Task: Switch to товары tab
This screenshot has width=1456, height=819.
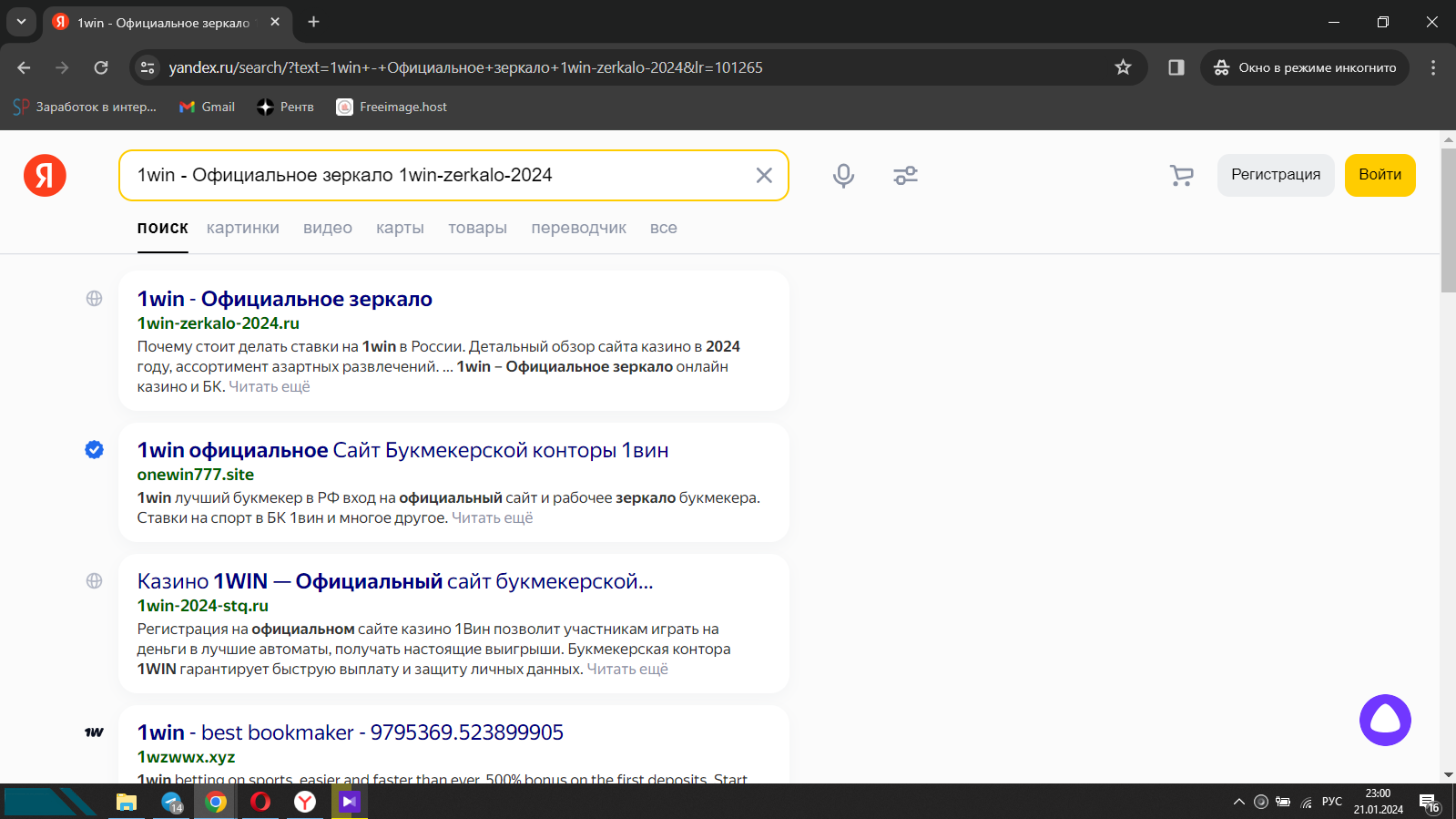Action: [x=477, y=228]
